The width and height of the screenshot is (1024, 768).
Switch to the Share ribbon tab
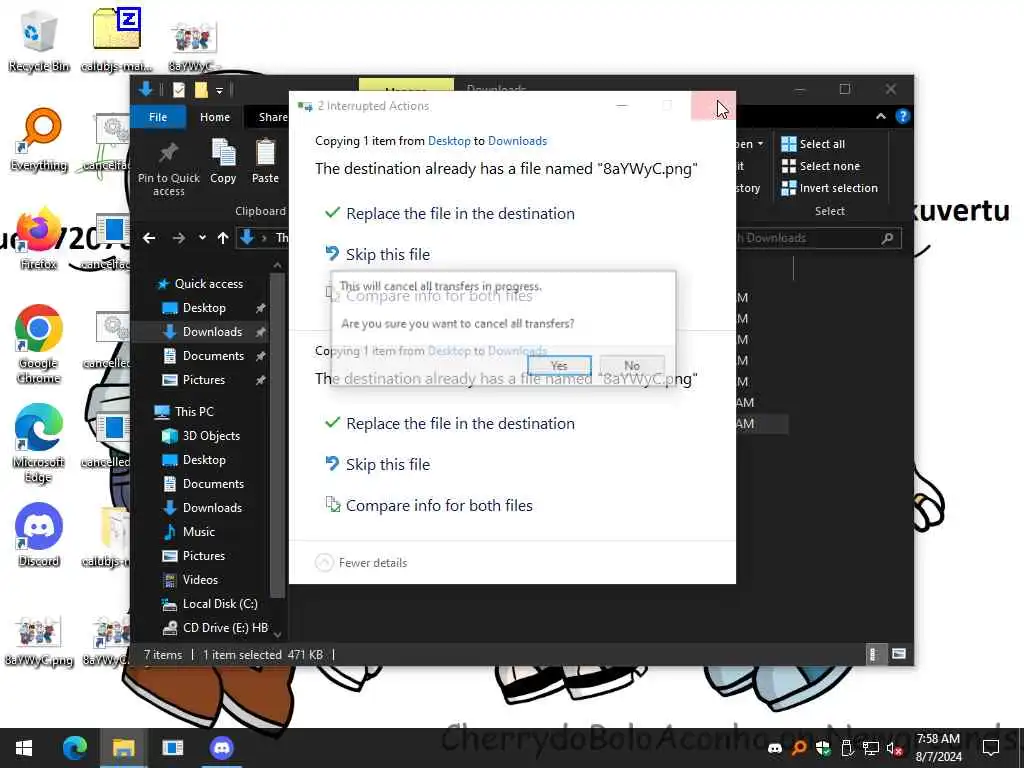pyautogui.click(x=272, y=117)
